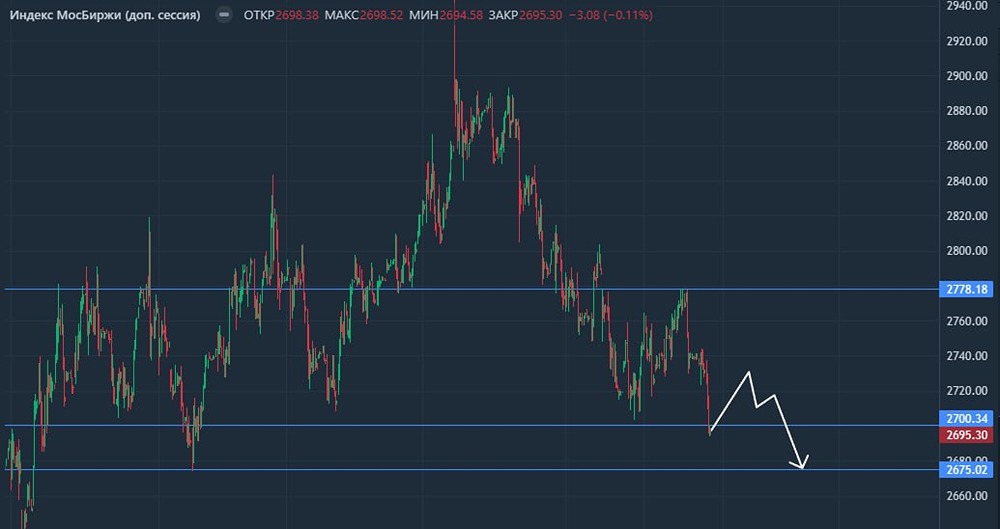Click the МИН label in the legend
This screenshot has width=1000, height=529.
pos(424,15)
